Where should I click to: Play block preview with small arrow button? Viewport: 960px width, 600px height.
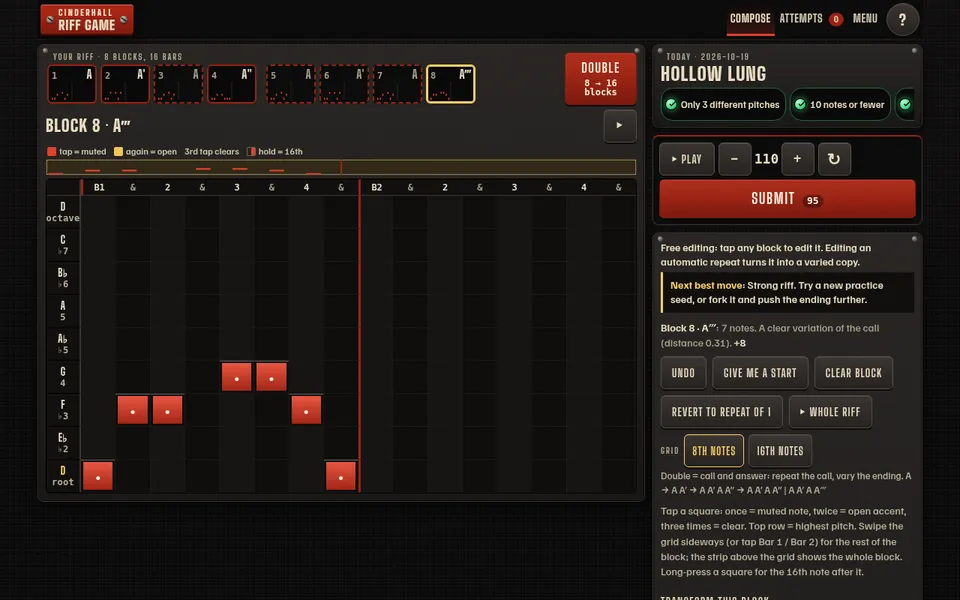pos(620,126)
